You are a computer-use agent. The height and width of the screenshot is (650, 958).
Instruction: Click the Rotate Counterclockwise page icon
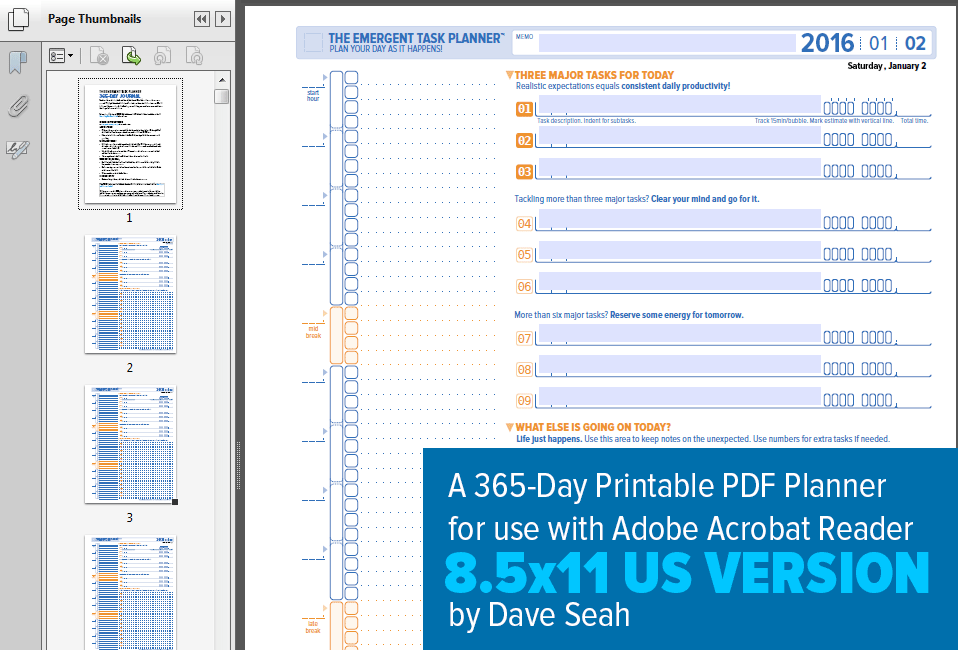coord(163,56)
